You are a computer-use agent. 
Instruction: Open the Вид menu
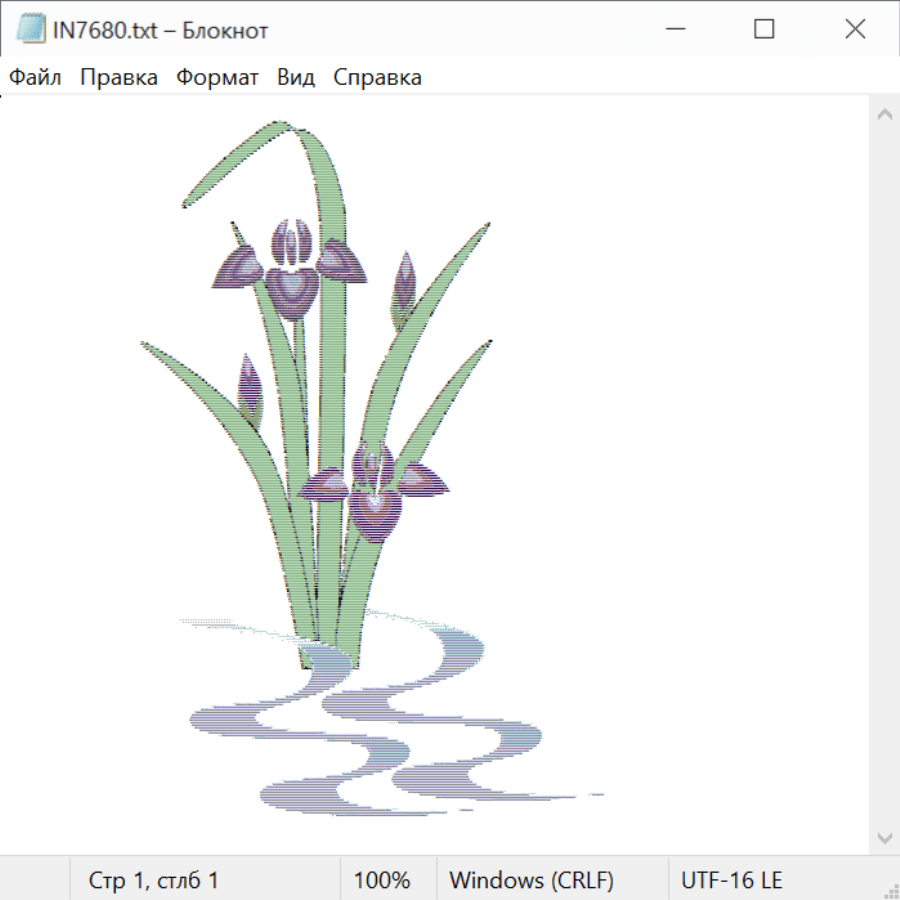296,78
